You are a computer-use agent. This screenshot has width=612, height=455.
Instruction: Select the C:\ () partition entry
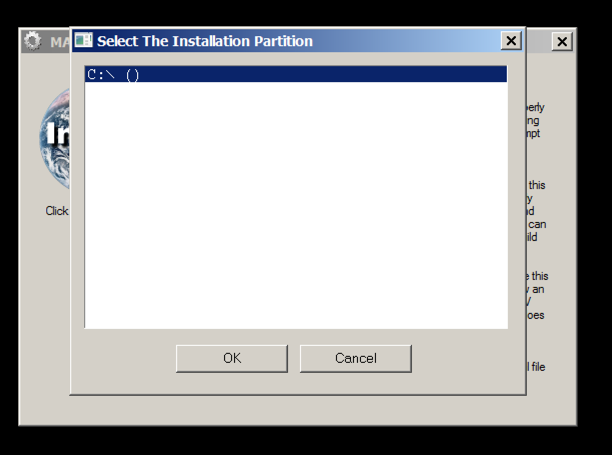coord(112,75)
